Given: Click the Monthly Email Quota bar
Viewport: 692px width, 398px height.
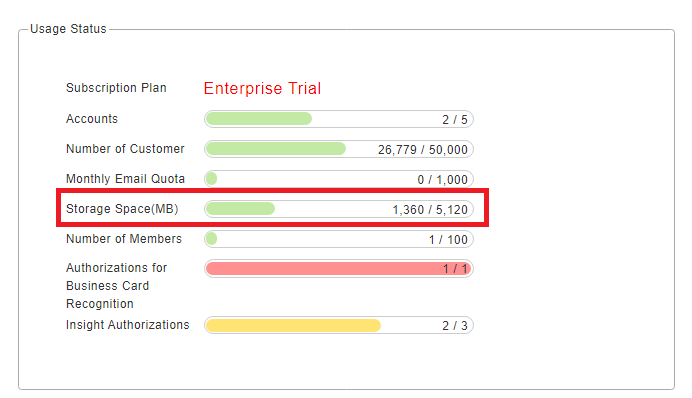Looking at the screenshot, I should tap(338, 179).
